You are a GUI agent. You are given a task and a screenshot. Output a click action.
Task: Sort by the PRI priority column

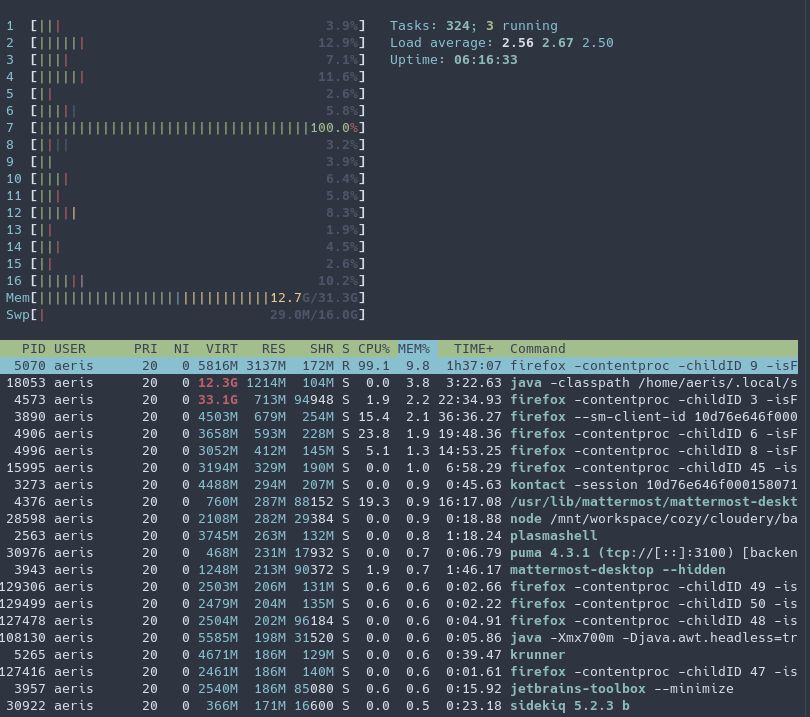tap(145, 349)
